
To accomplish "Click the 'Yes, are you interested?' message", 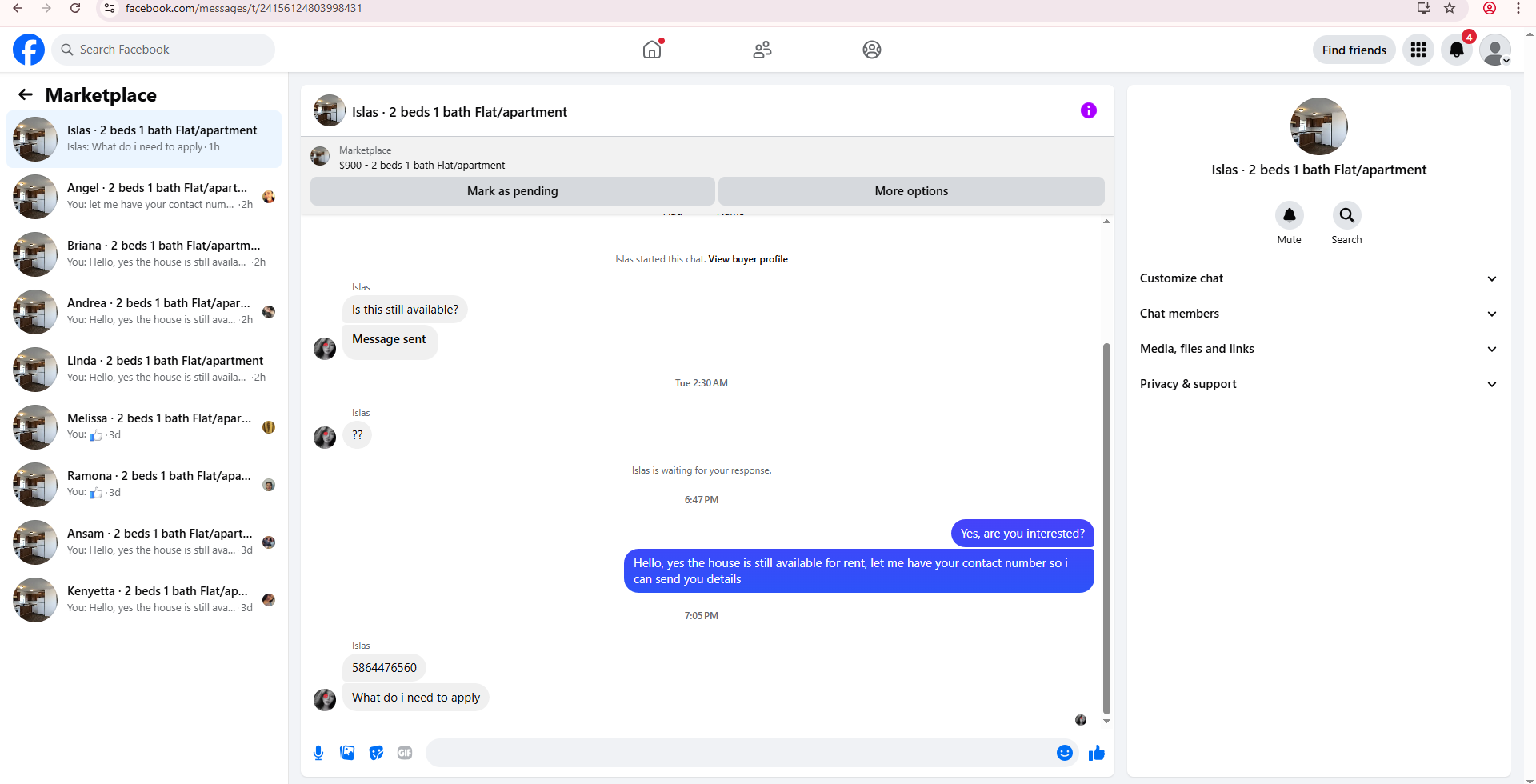I will (1022, 534).
